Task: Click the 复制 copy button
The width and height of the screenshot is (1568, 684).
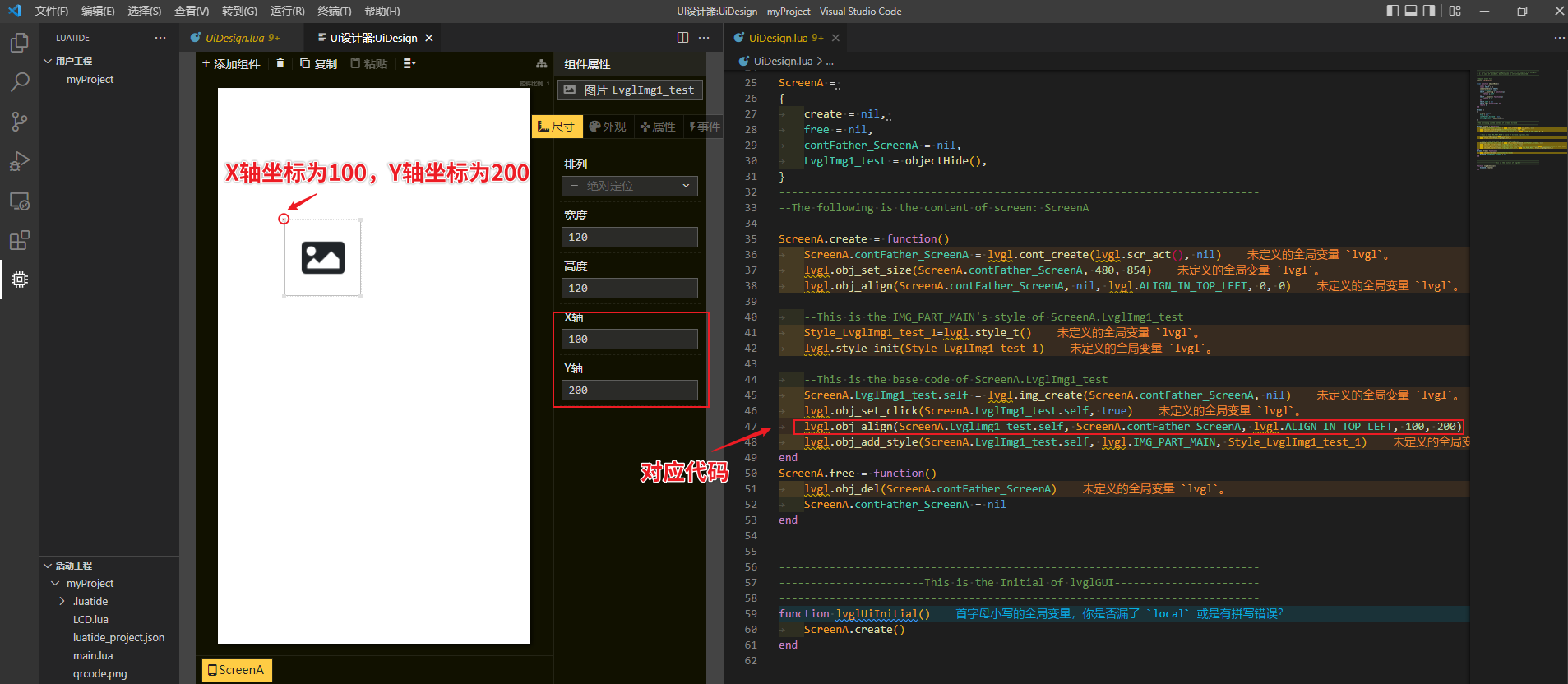Action: pyautogui.click(x=319, y=63)
